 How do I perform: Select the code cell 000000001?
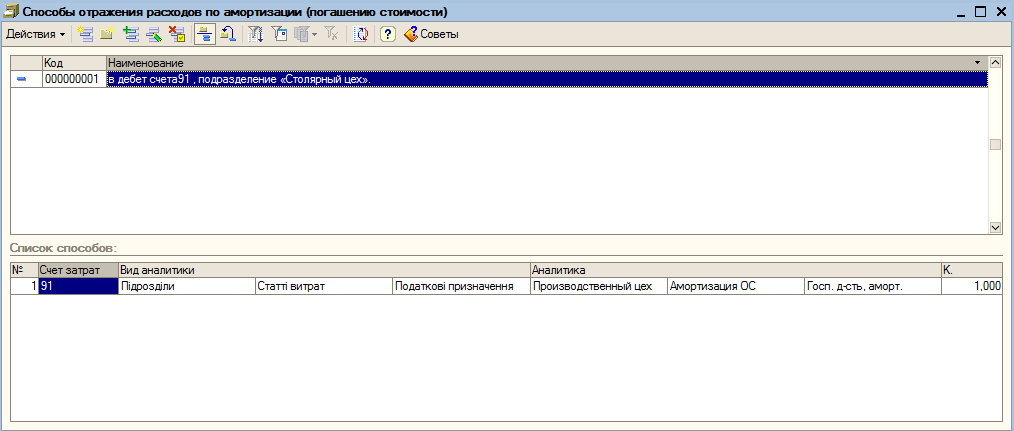pyautogui.click(x=74, y=79)
